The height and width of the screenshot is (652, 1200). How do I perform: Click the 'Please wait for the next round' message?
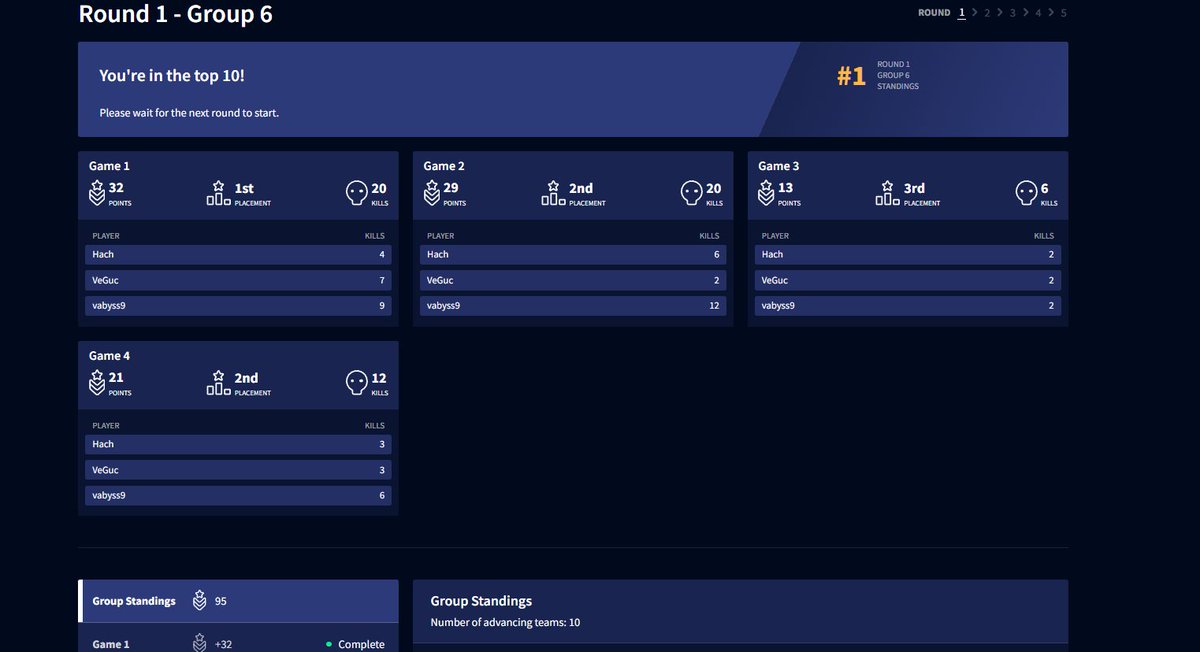189,113
